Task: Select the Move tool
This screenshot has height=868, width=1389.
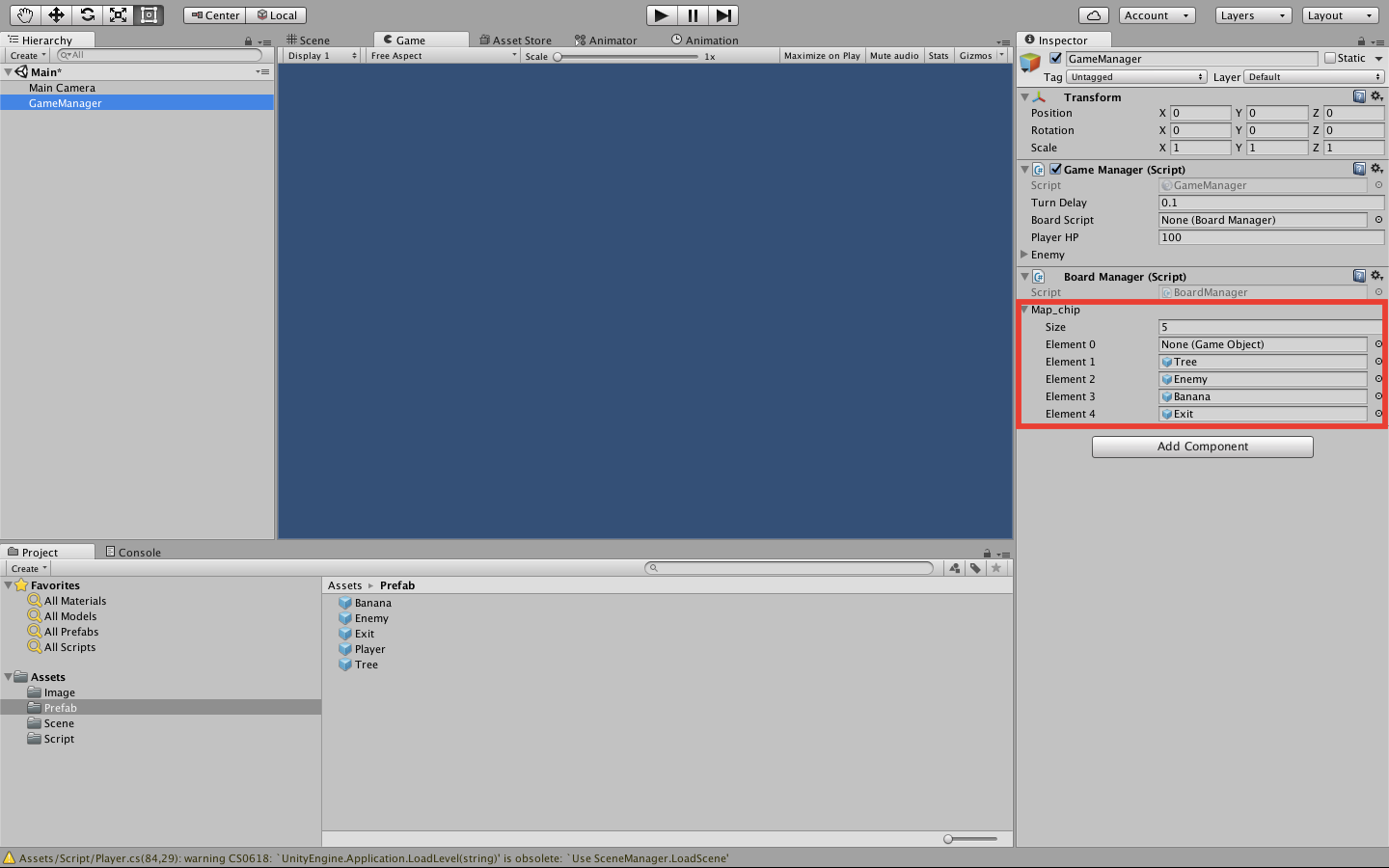Action: click(56, 15)
